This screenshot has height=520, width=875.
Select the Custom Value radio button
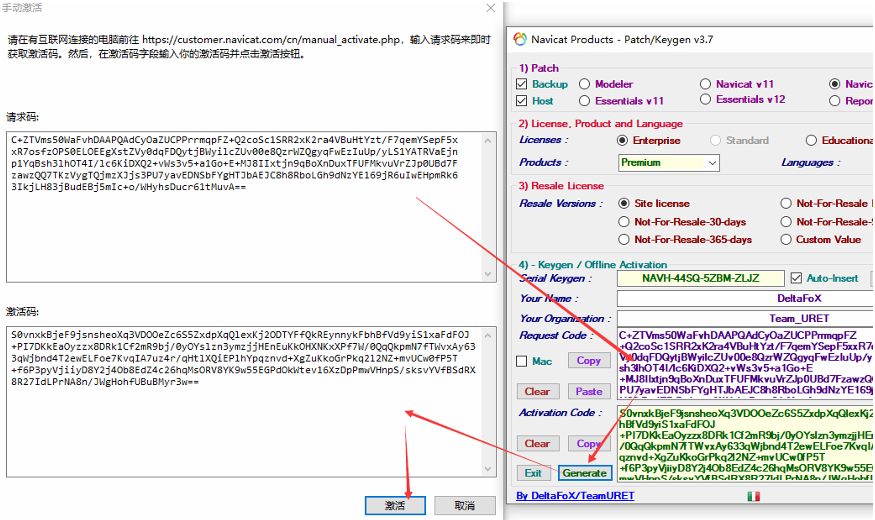click(786, 239)
